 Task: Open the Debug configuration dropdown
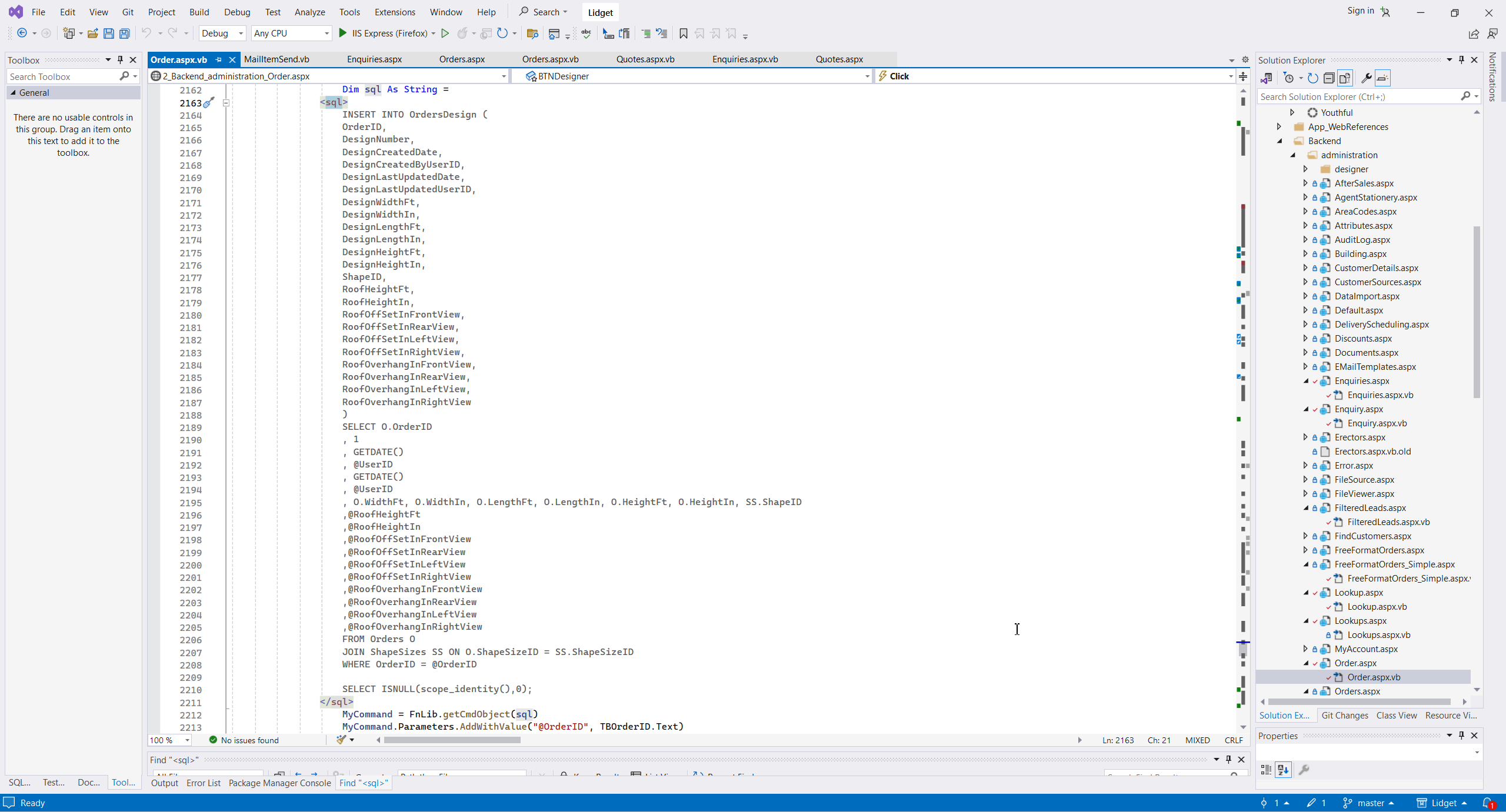pyautogui.click(x=222, y=34)
